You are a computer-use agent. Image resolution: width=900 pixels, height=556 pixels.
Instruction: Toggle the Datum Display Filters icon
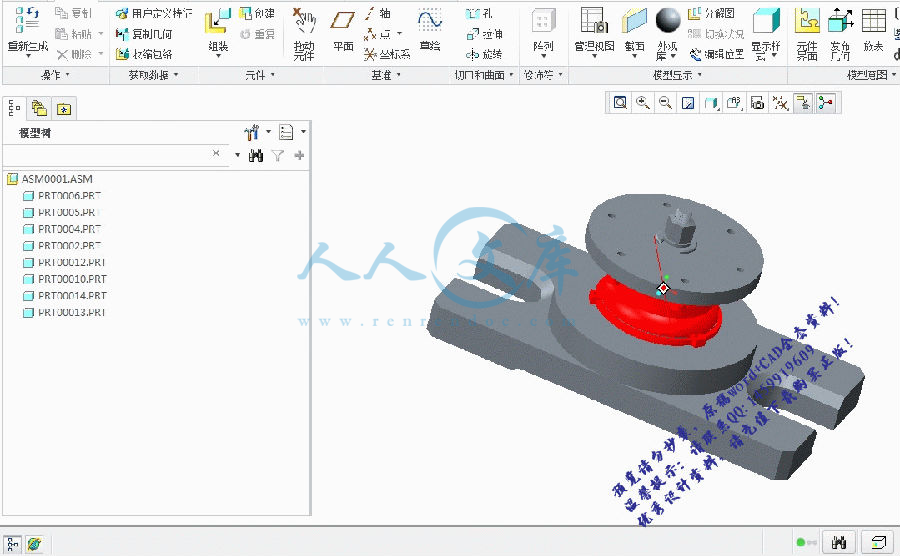(x=779, y=103)
